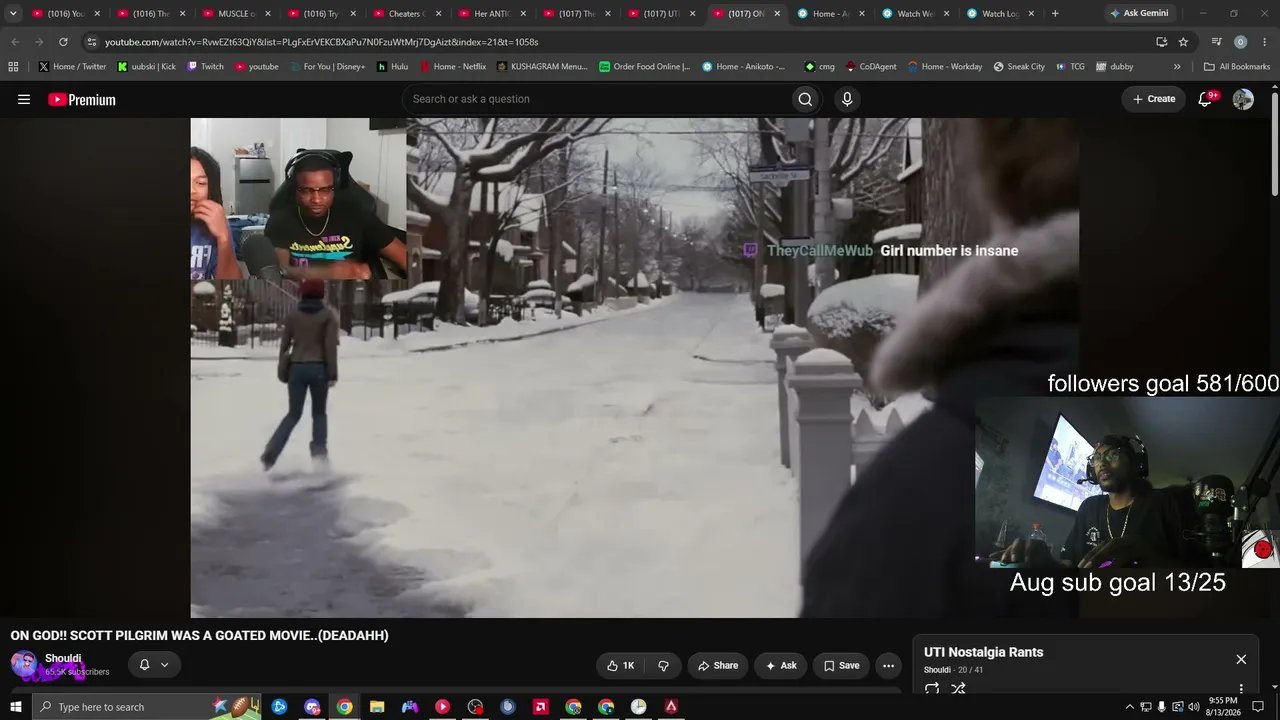The height and width of the screenshot is (720, 1280).
Task: Open Chrome media controls icon
Action: (x=1216, y=42)
